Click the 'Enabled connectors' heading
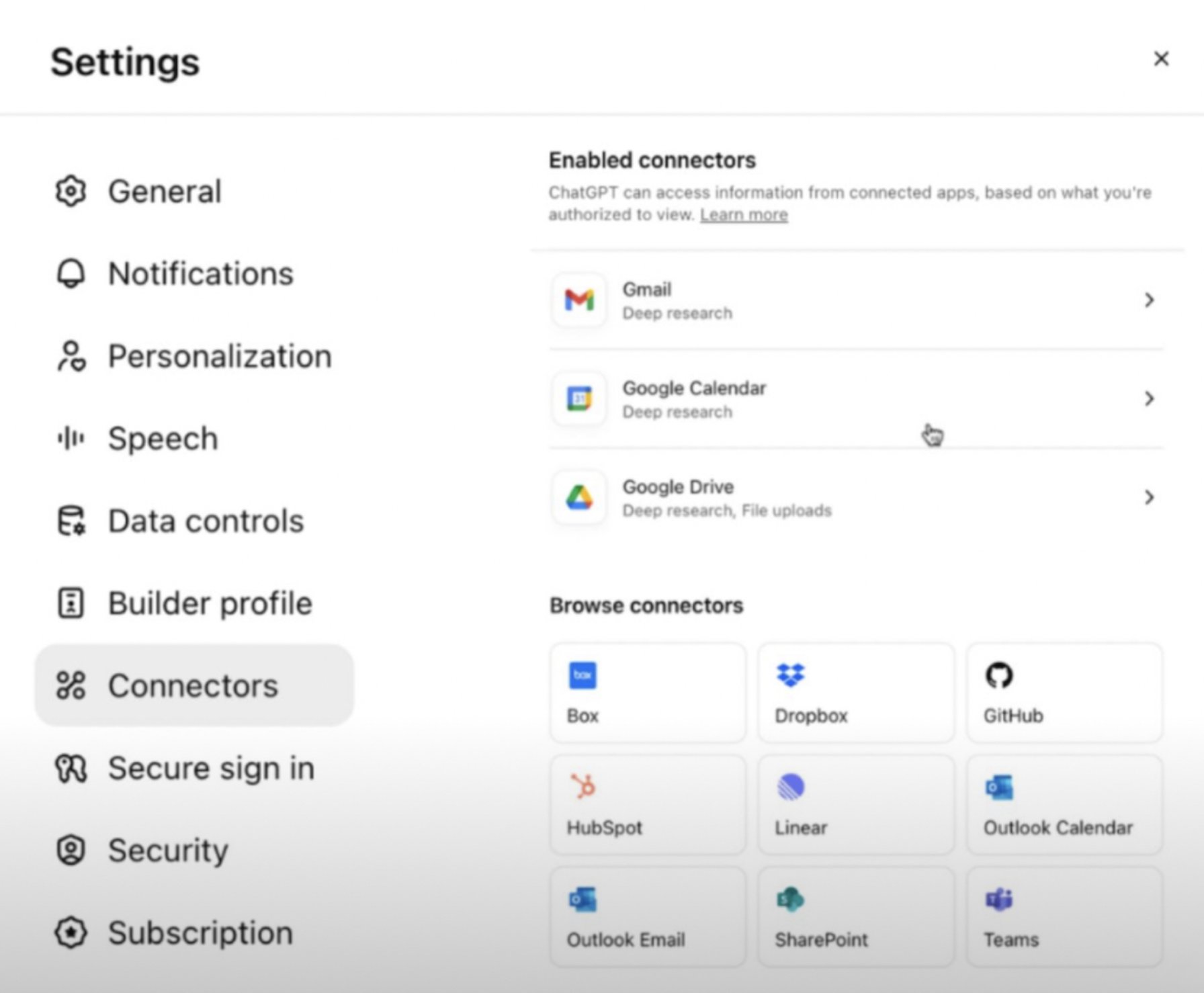Image resolution: width=1204 pixels, height=993 pixels. point(652,161)
